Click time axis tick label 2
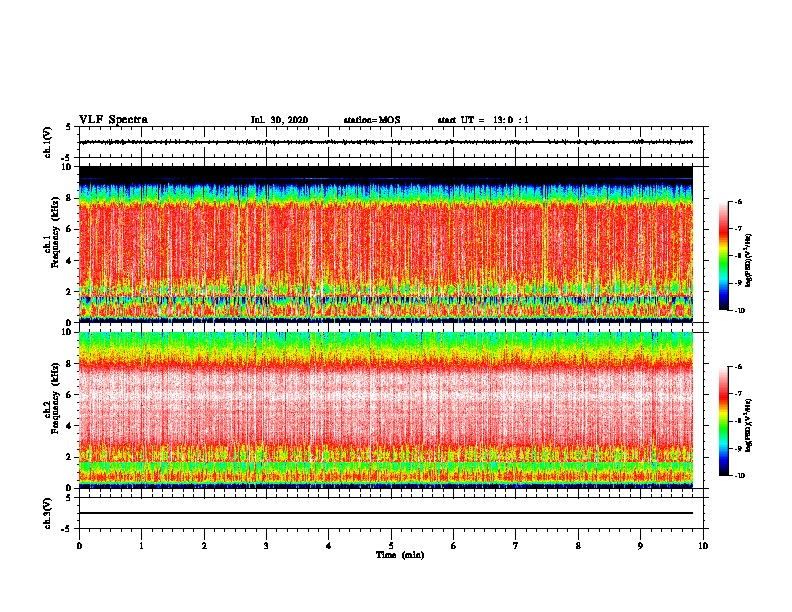 (x=204, y=546)
